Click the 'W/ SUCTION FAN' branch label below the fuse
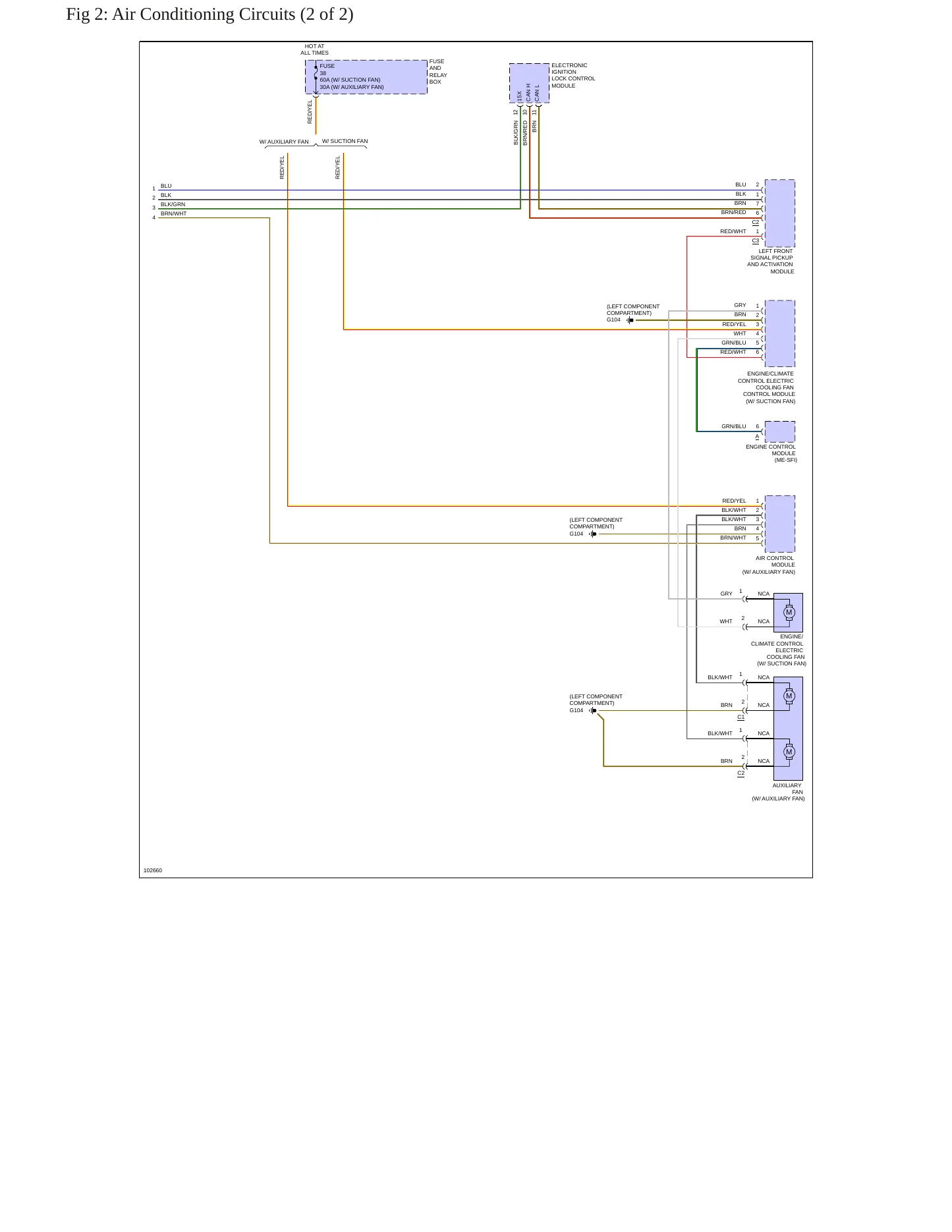Screen dimensions: 952x1232 (345, 141)
